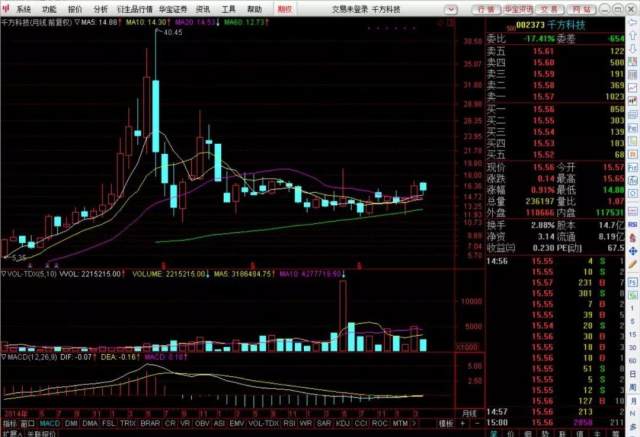
Task: Select the VR indicator tab
Action: point(185,424)
